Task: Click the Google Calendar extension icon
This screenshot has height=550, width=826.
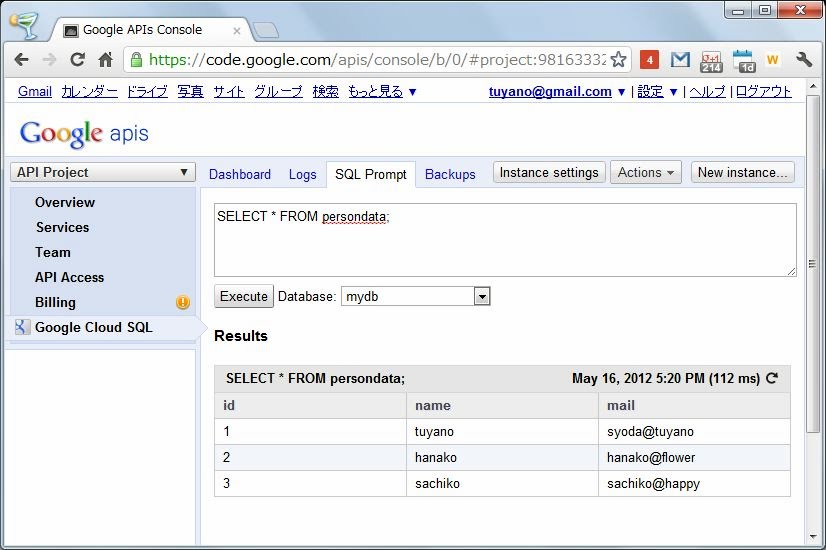Action: coord(742,60)
